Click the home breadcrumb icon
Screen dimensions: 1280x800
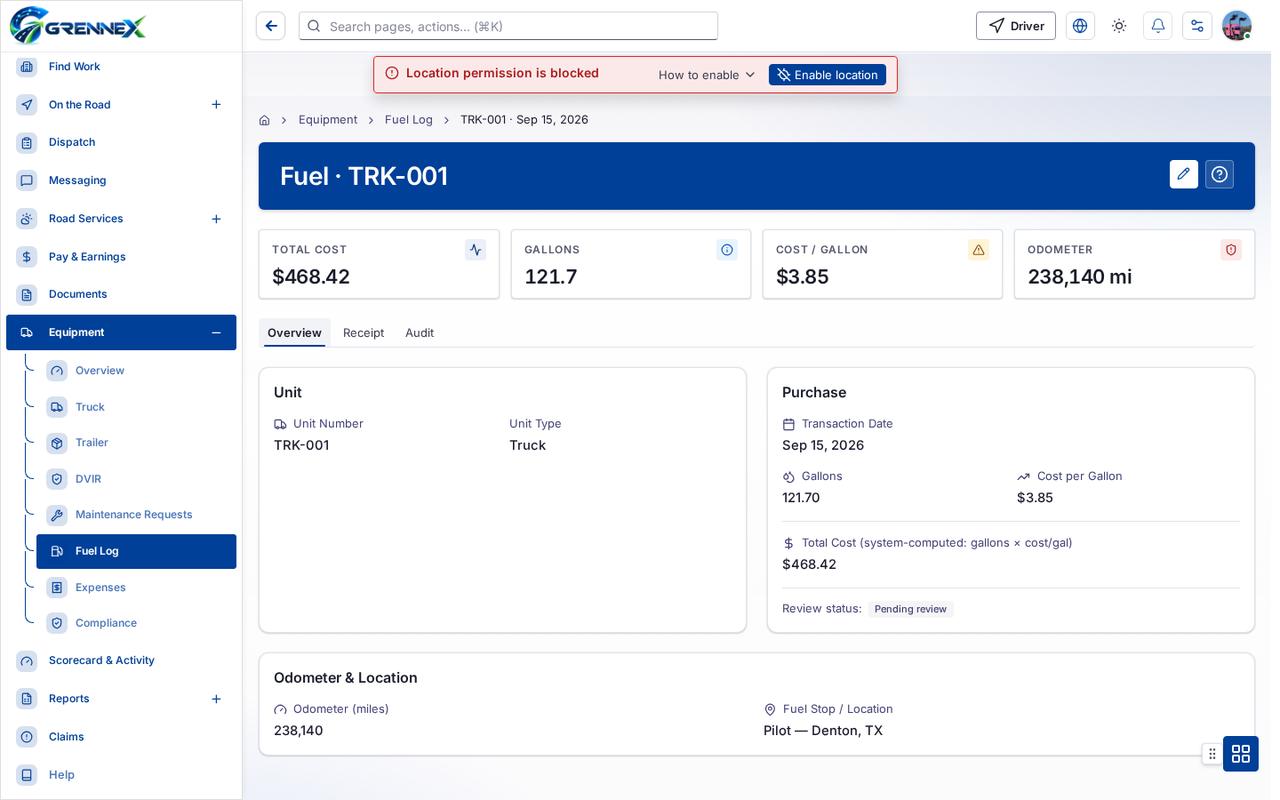click(264, 120)
